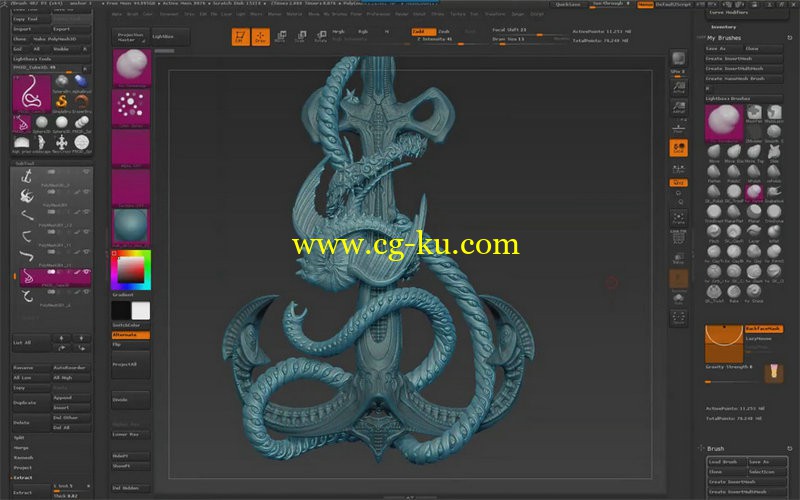
Task: Hide the anchor subtool with eye icon
Action: [x=86, y=172]
